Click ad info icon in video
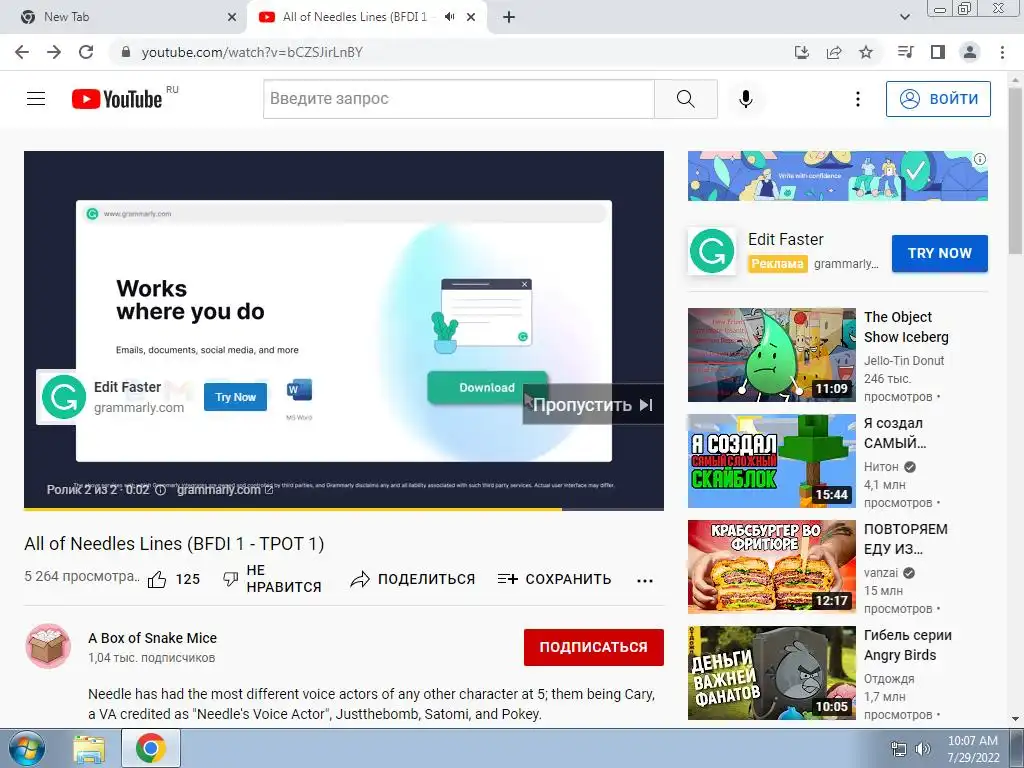The height and width of the screenshot is (768, 1024). [x=160, y=490]
